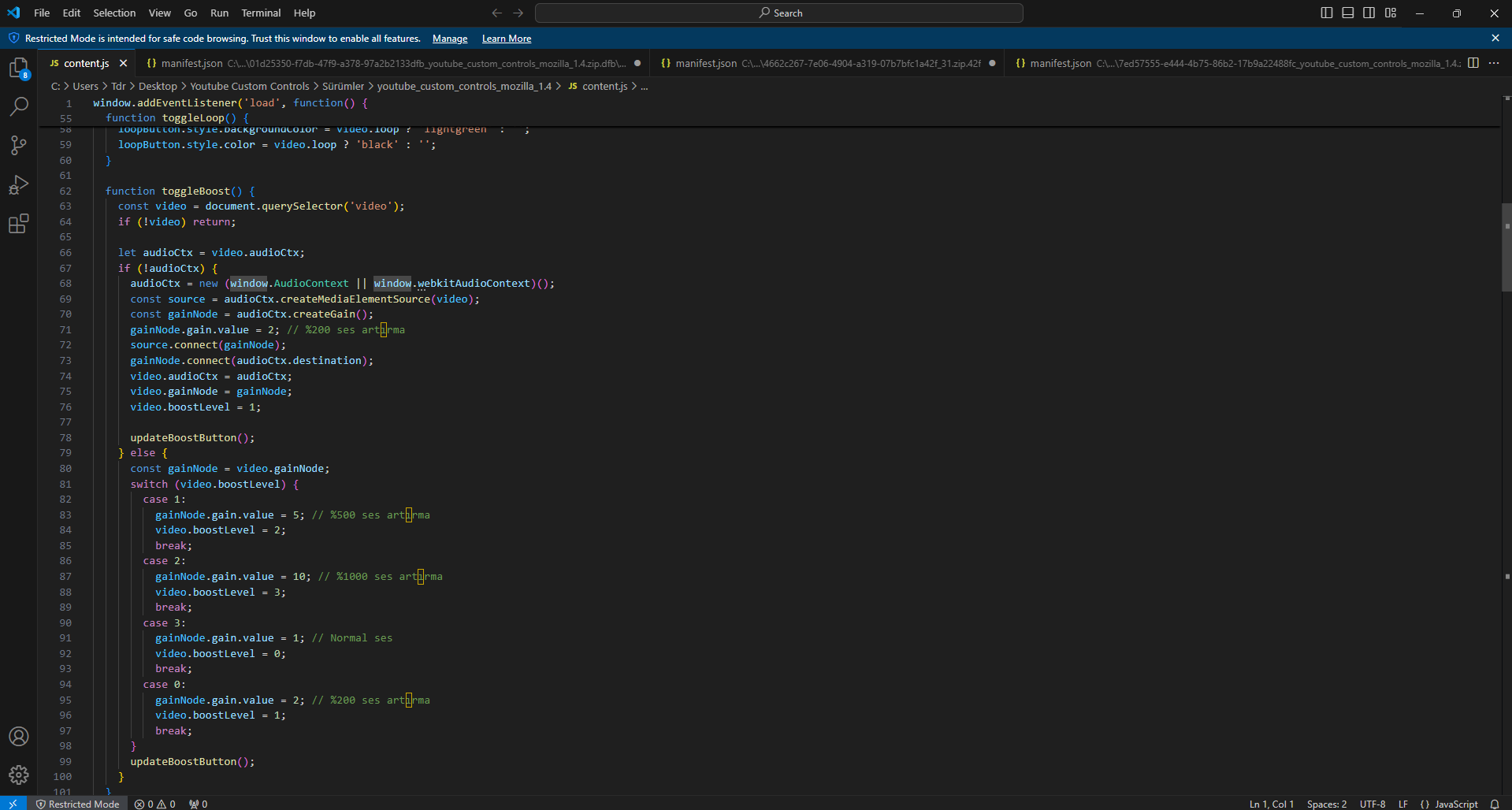Split the editor to the right

coord(1473,63)
